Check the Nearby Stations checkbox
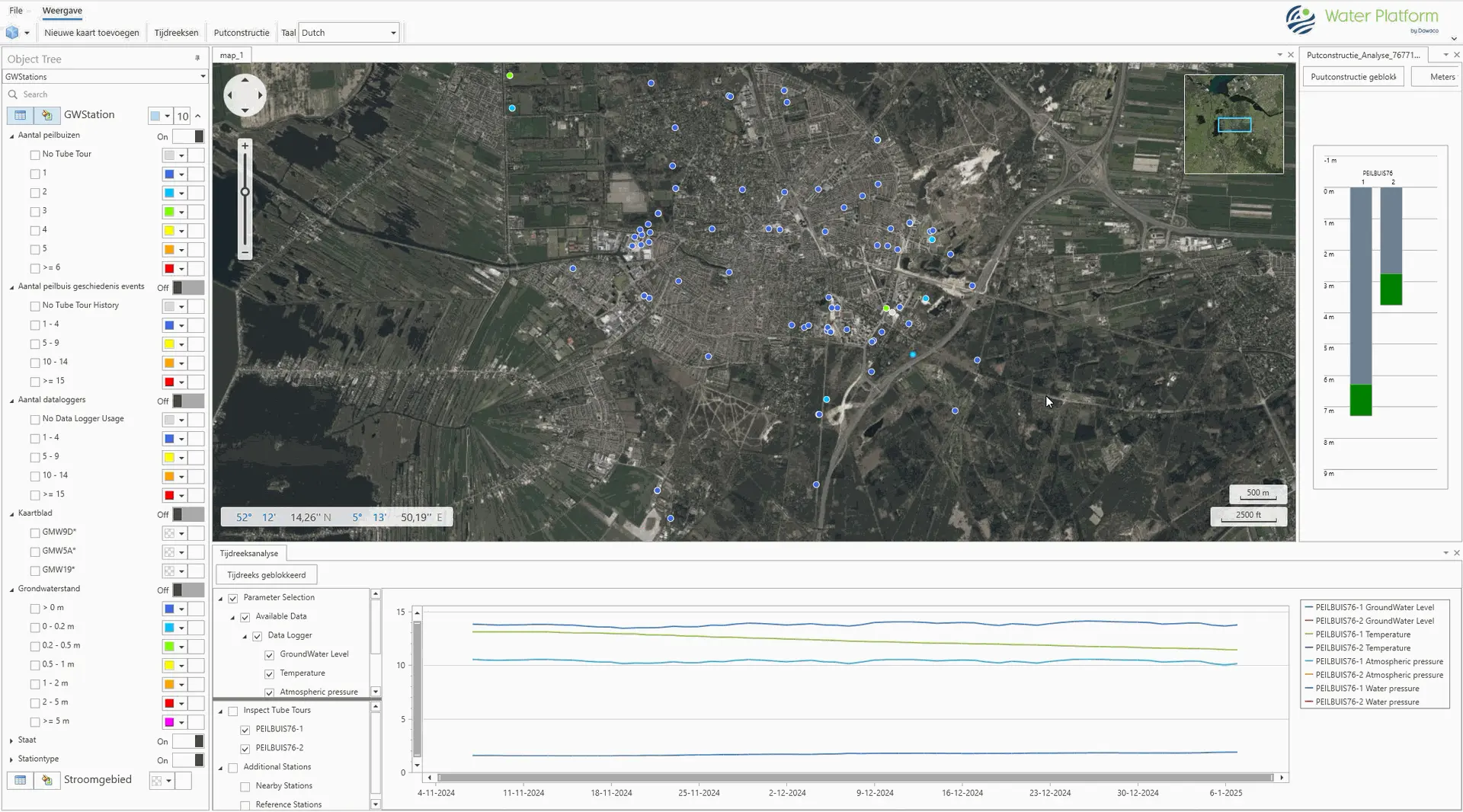This screenshot has height=812, width=1463. pyautogui.click(x=245, y=787)
